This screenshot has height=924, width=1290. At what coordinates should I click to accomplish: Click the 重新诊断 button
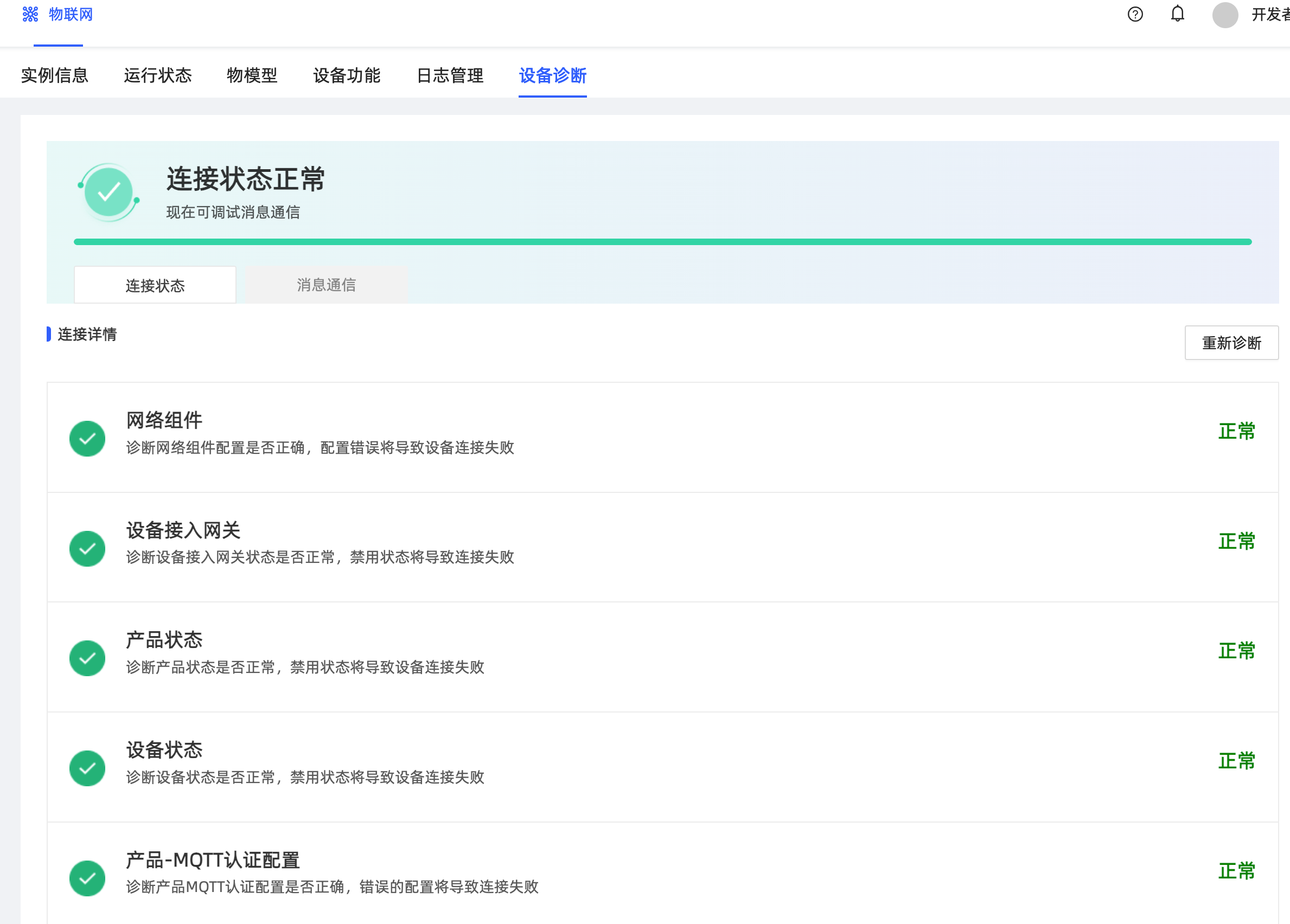tap(1231, 343)
